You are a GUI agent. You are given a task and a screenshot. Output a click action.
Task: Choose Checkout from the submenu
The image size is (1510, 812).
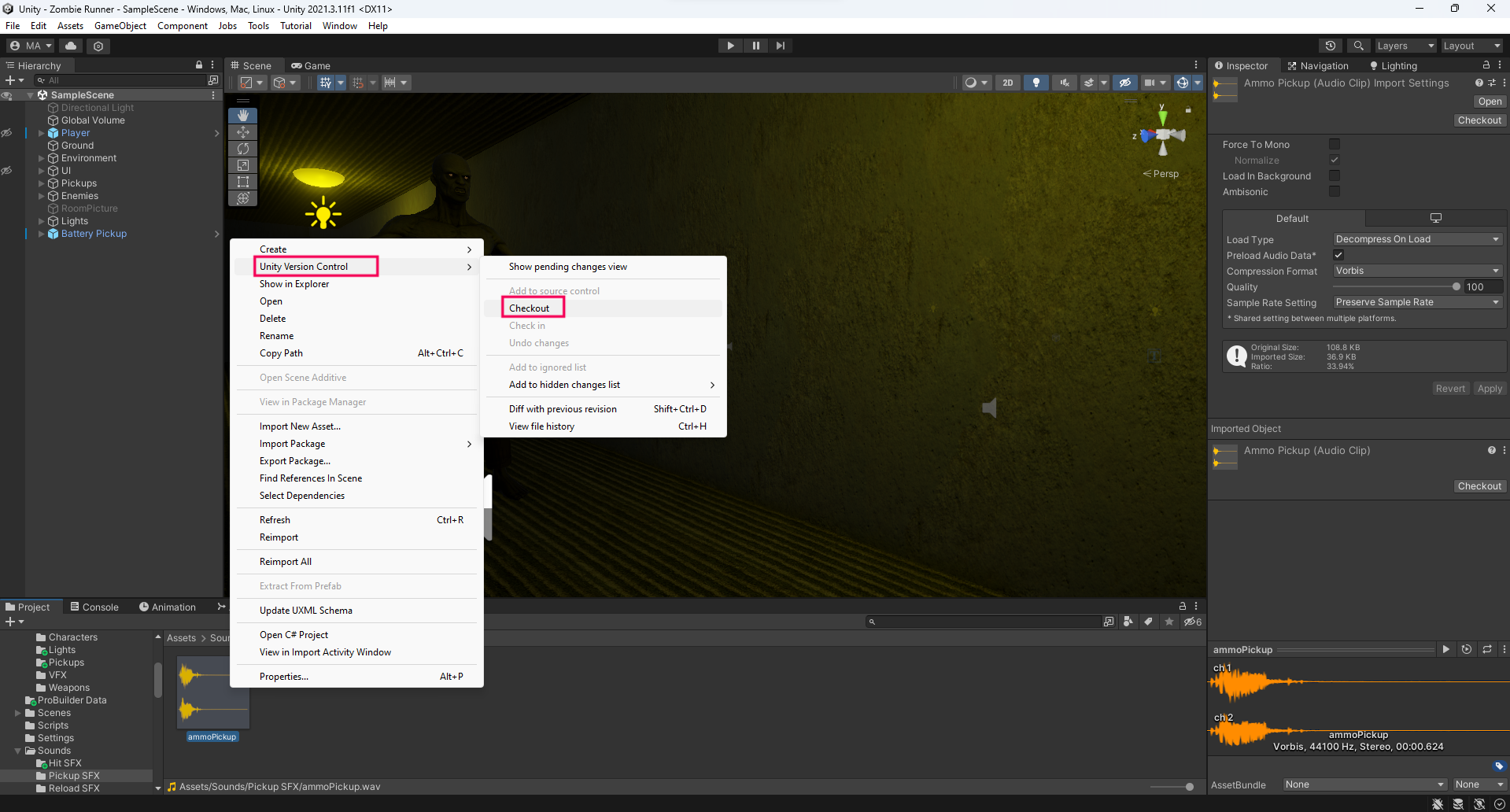pyautogui.click(x=530, y=308)
